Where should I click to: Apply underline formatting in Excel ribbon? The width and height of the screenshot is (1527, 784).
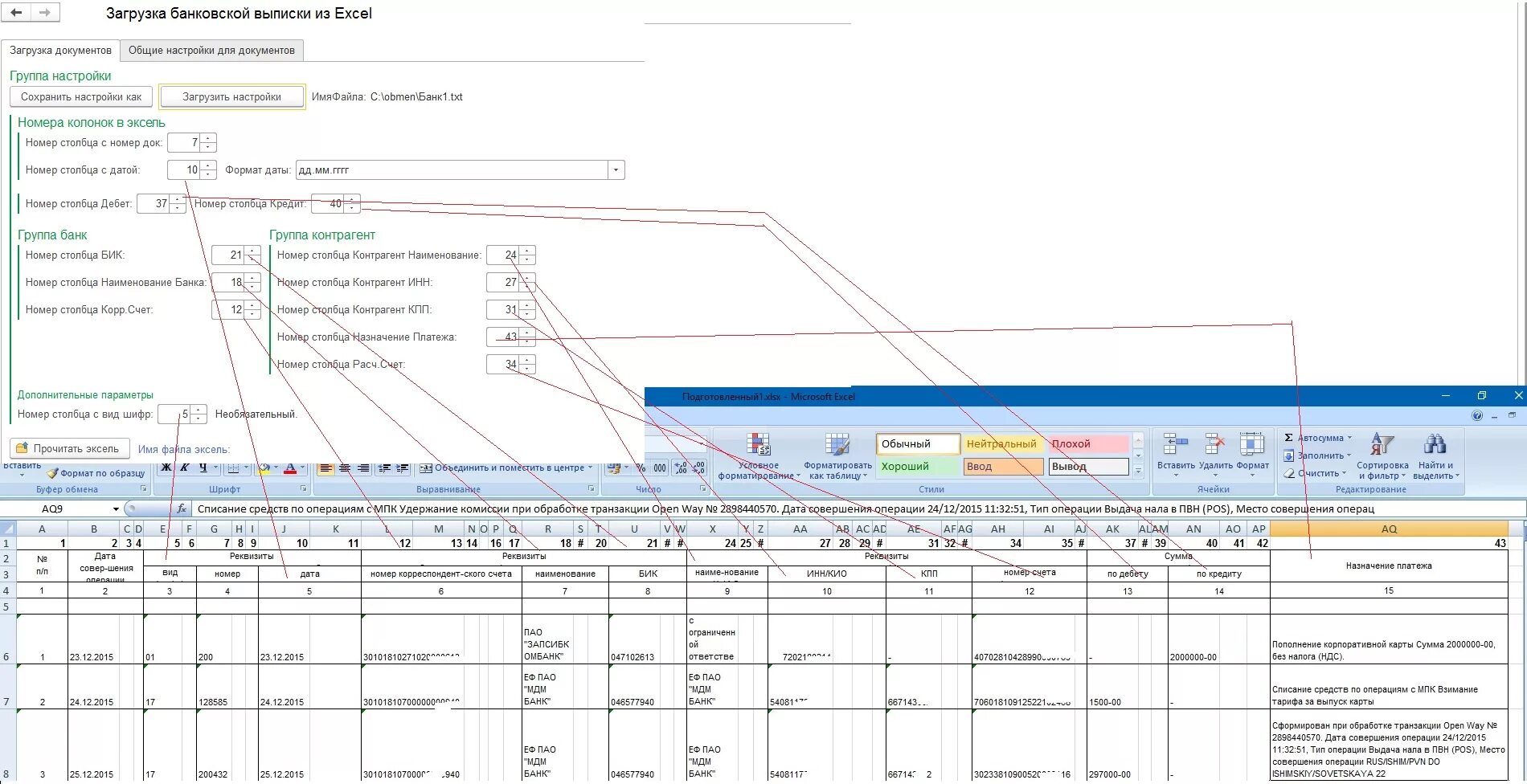(203, 468)
